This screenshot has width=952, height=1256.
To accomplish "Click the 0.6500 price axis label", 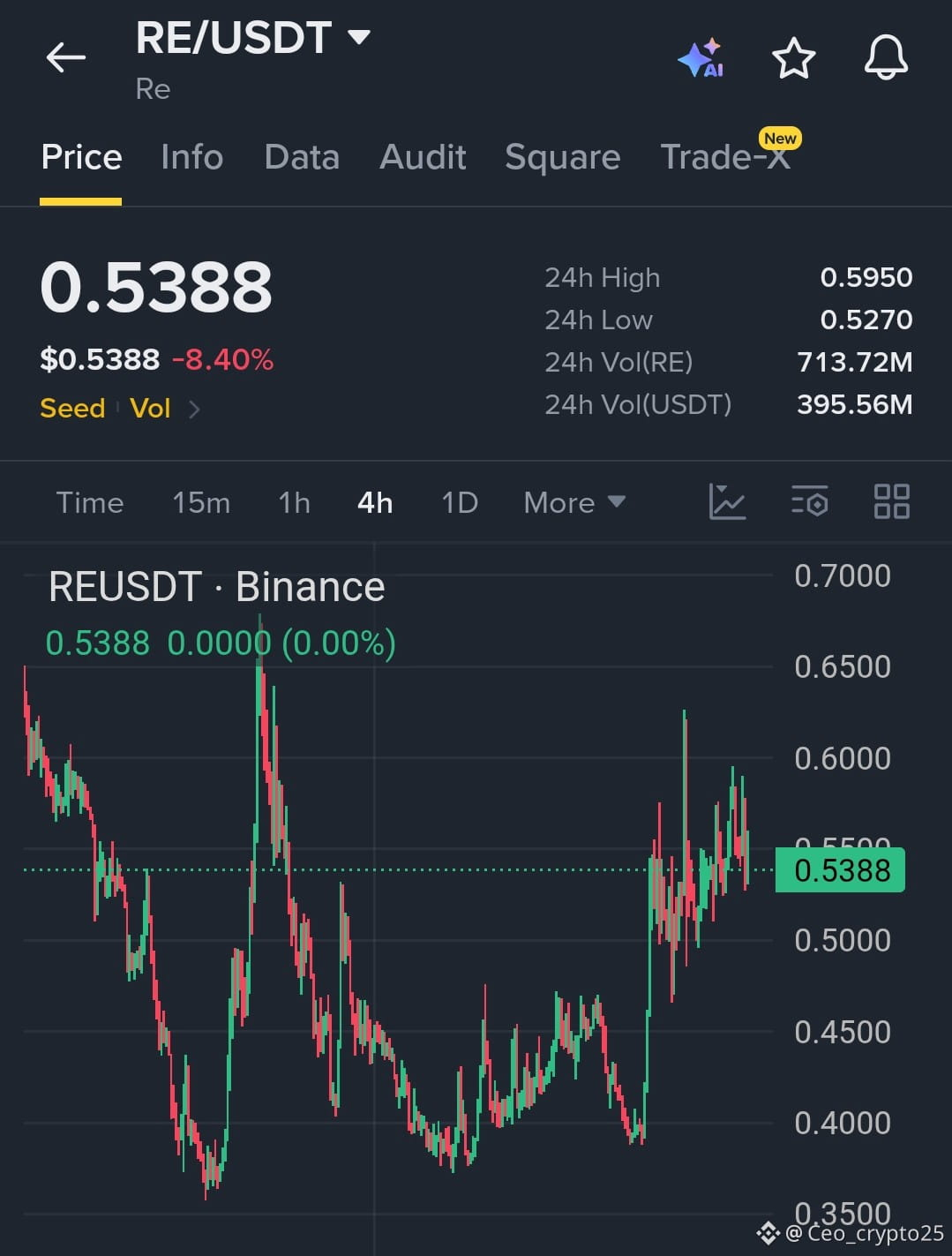I will 843,666.
